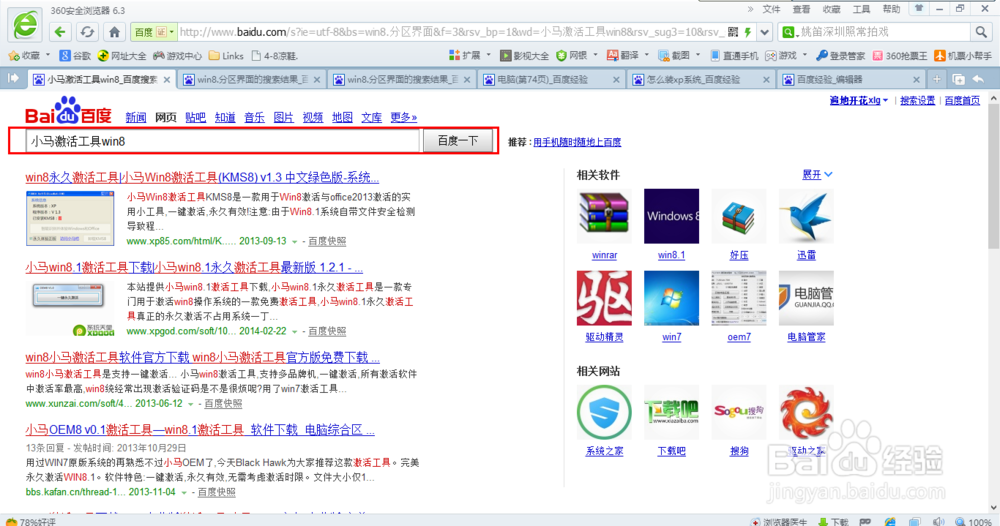Click the winrar software icon
Viewport: 1000px width, 526px height.
604,216
